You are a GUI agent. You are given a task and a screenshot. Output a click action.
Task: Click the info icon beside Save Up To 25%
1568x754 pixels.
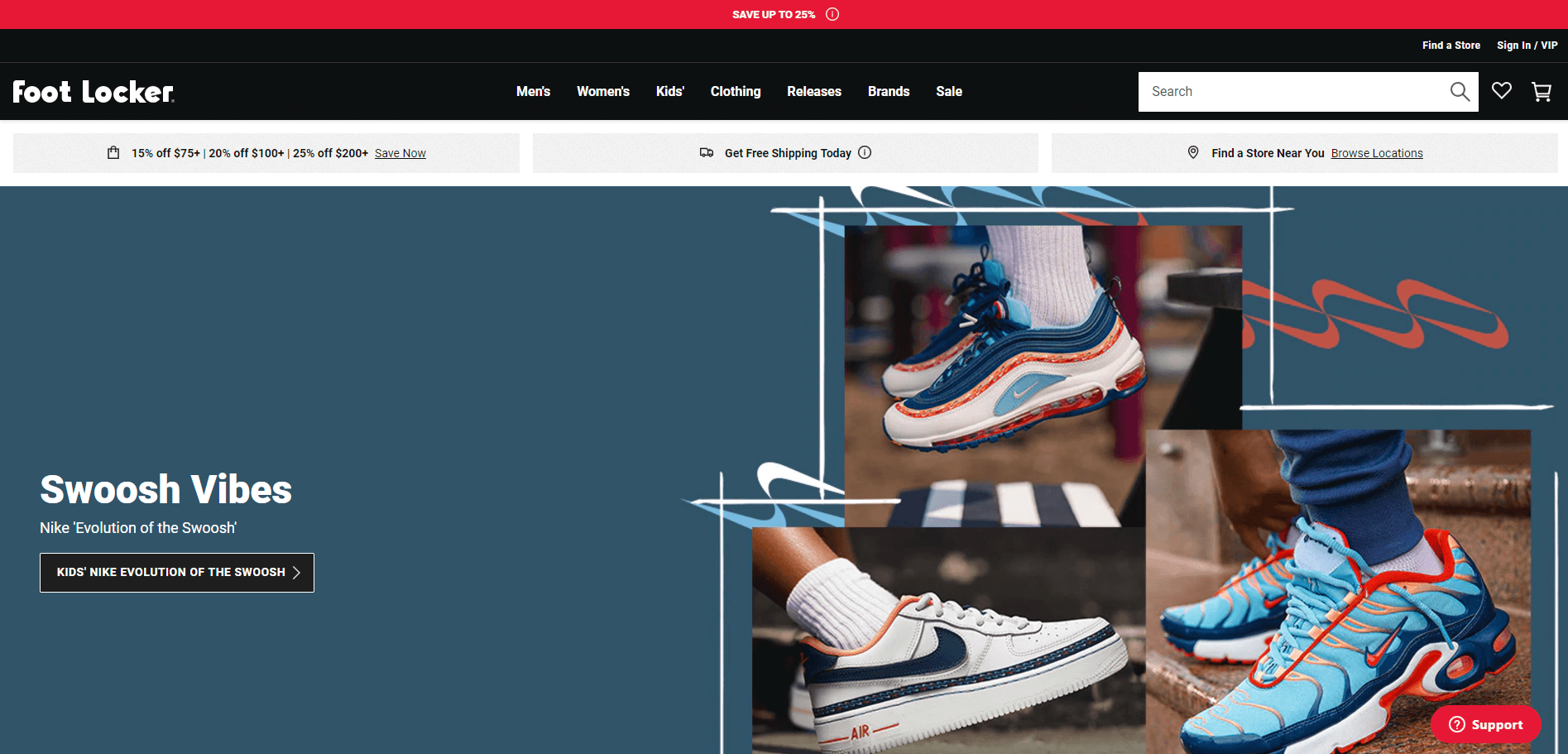832,14
